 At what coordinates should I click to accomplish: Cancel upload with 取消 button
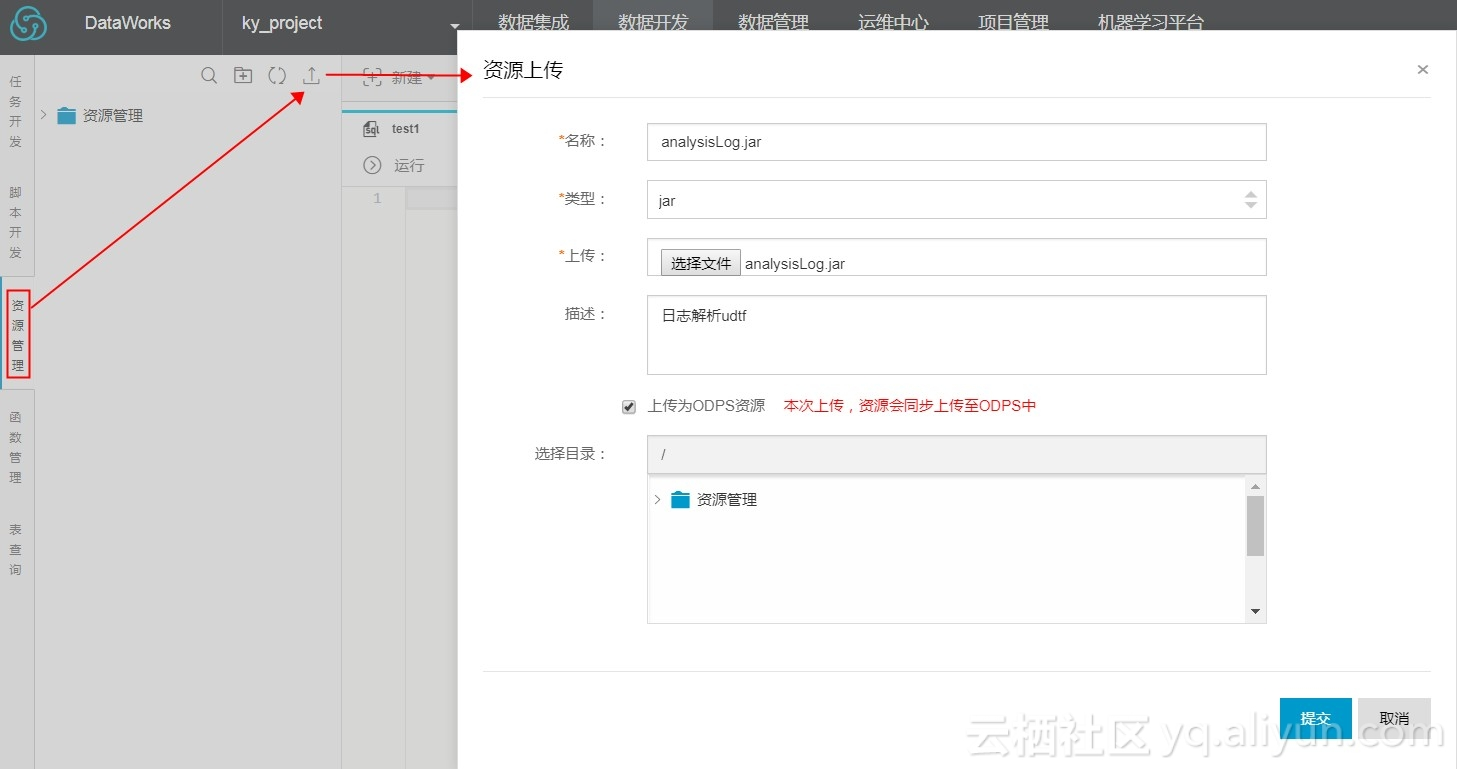[x=1394, y=718]
